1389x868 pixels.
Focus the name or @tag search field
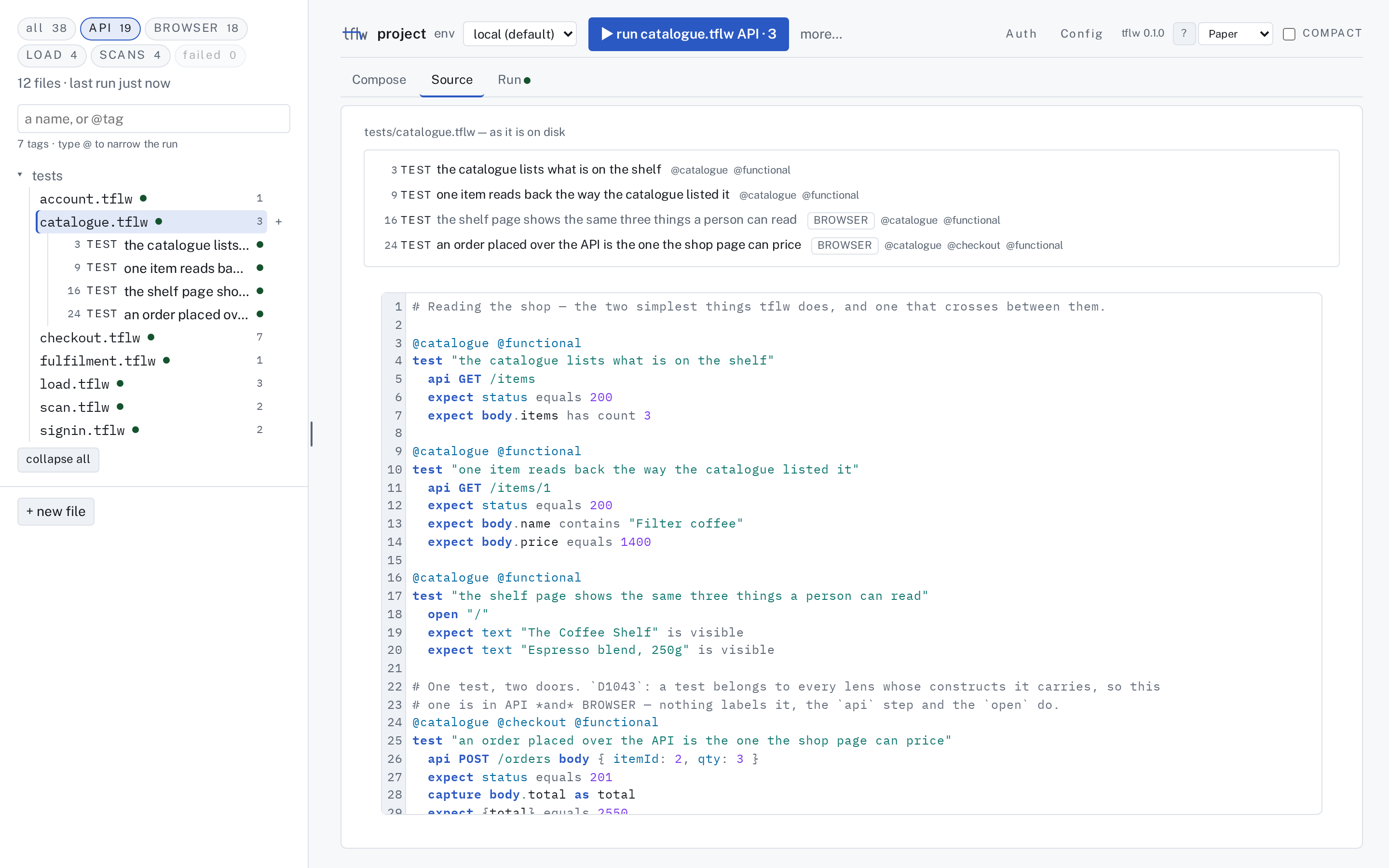pos(154,119)
